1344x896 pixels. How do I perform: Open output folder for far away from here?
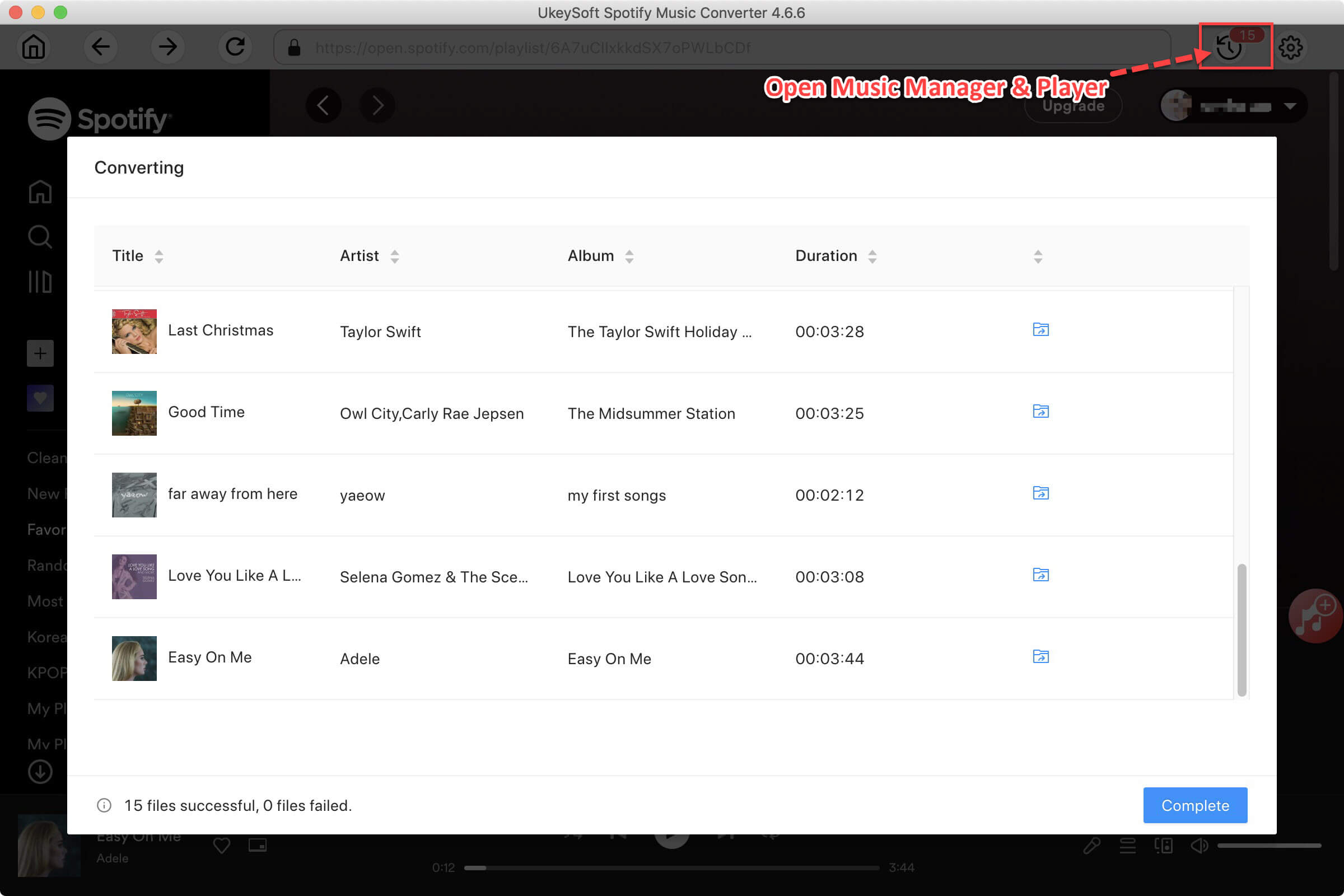coord(1040,493)
